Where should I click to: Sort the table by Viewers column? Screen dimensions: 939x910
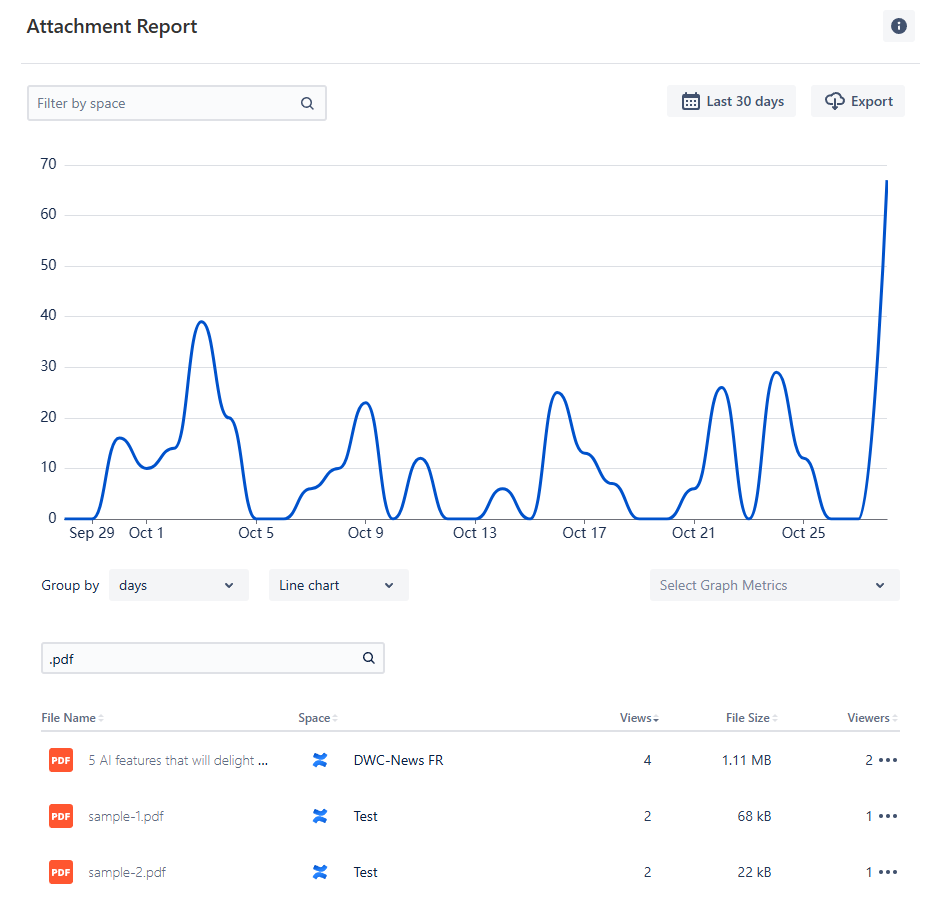point(872,718)
